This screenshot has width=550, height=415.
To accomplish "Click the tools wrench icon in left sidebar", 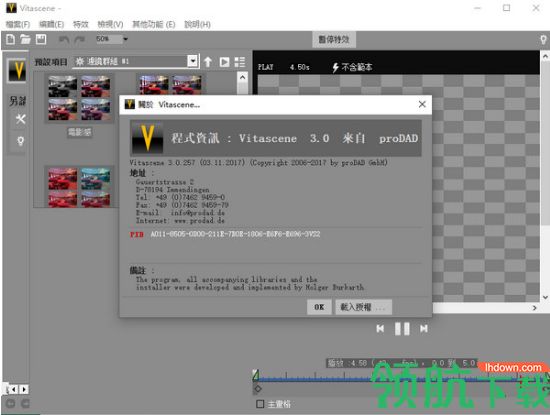I will pyautogui.click(x=20, y=119).
